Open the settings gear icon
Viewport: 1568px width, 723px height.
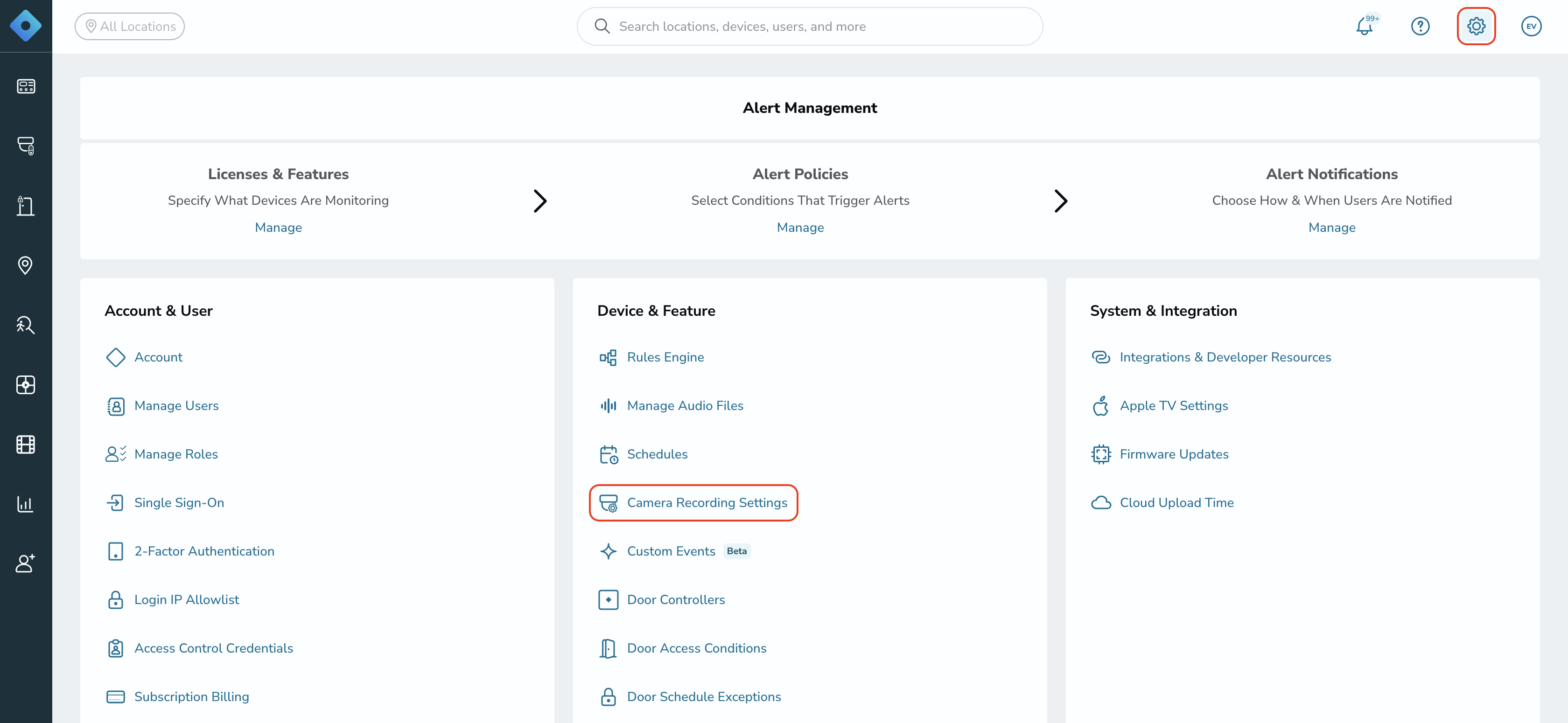point(1476,26)
